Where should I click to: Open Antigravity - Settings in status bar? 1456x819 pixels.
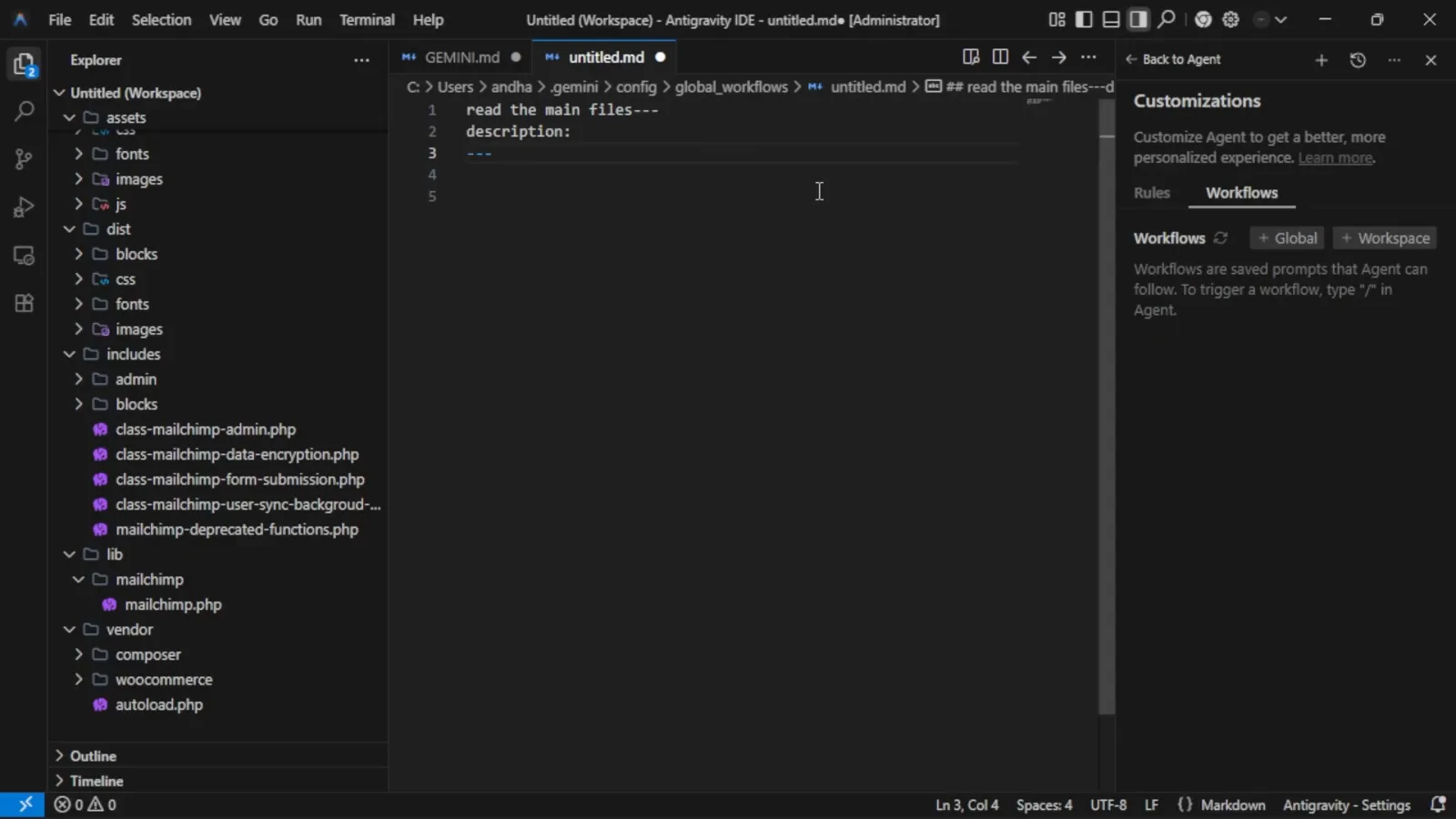(1346, 804)
